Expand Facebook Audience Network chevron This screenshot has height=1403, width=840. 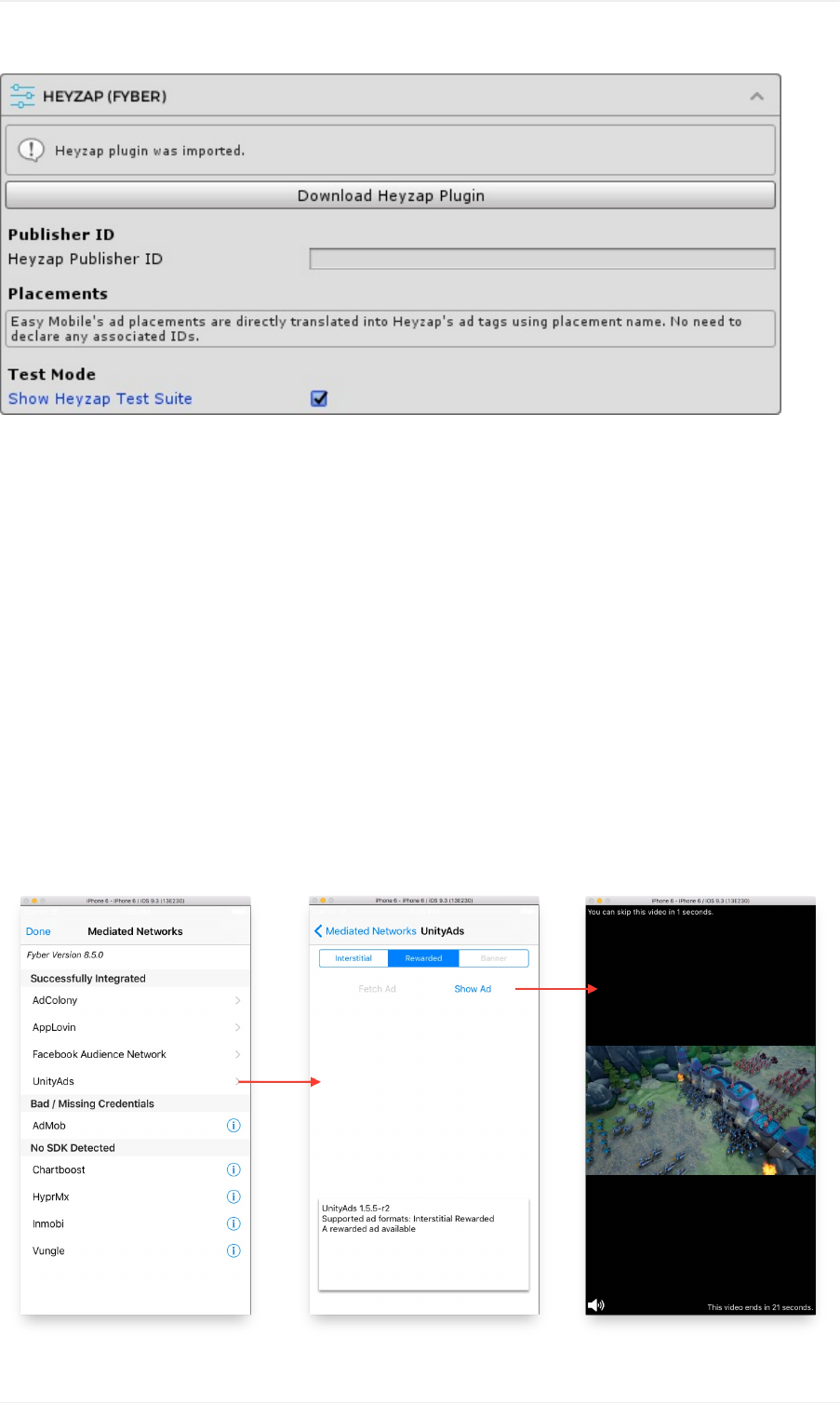pos(237,1054)
